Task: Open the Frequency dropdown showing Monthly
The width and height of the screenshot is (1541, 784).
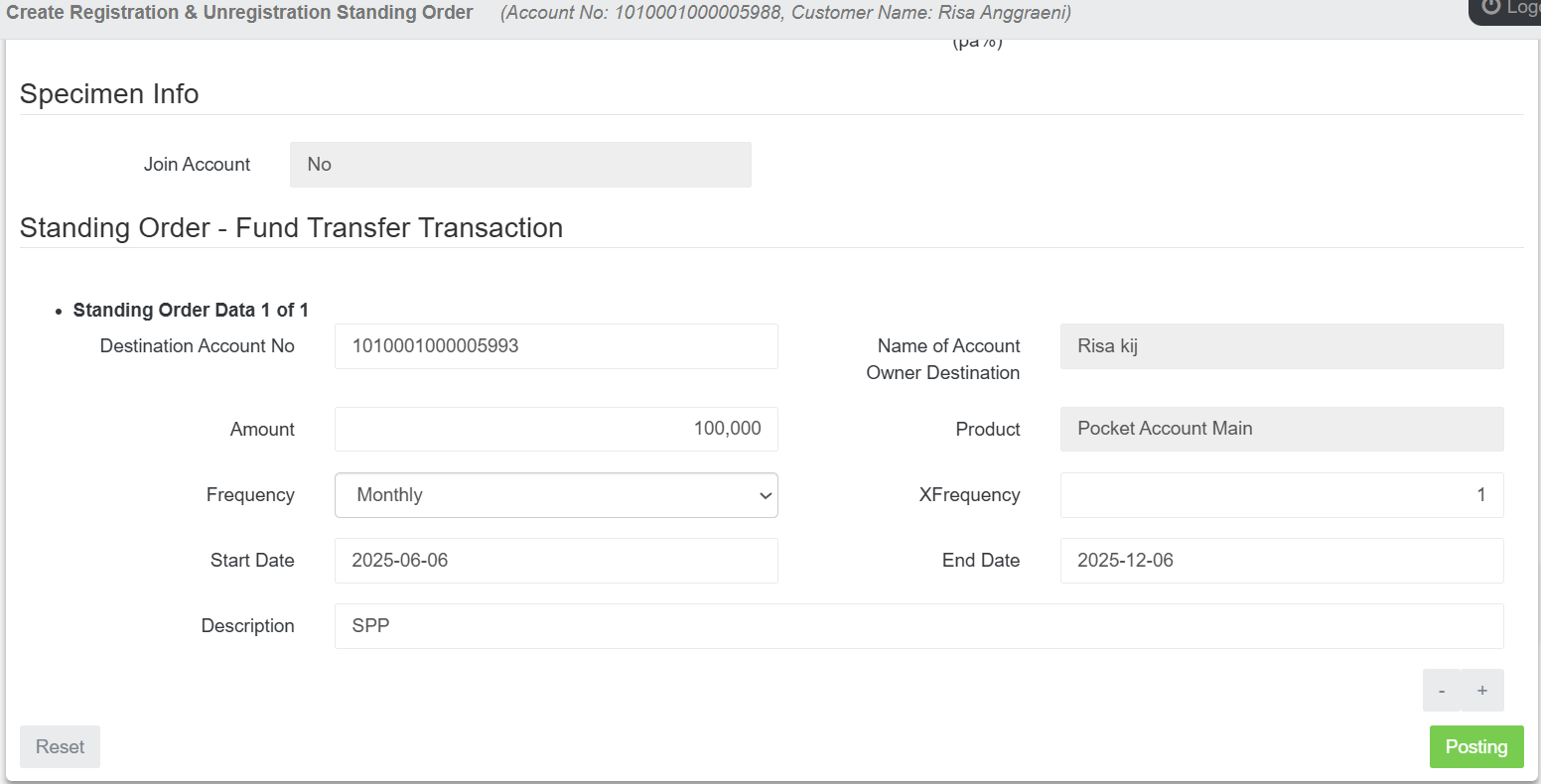Action: (556, 495)
